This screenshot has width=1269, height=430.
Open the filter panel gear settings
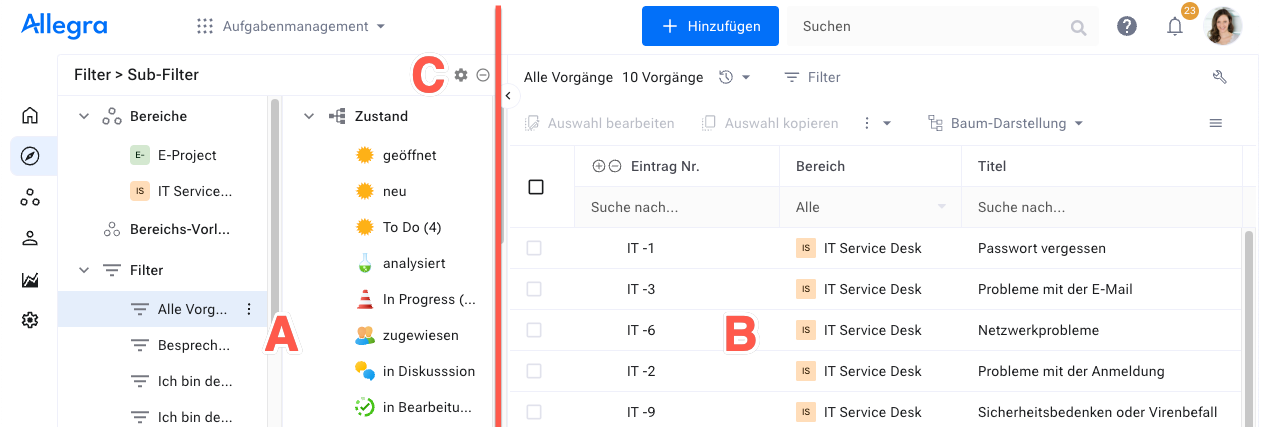click(461, 75)
